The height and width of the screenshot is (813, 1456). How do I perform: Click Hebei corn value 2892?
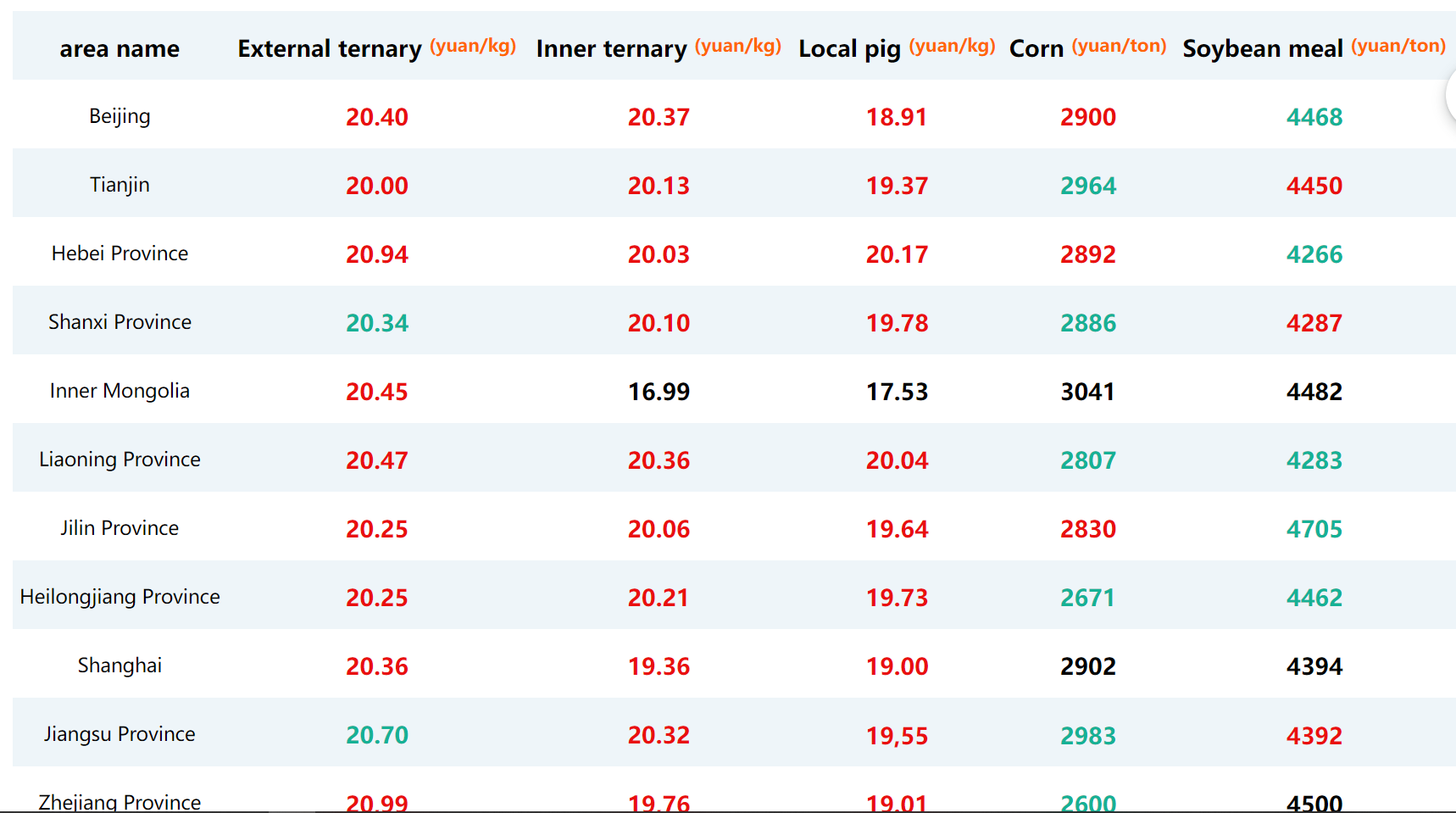coord(1088,254)
